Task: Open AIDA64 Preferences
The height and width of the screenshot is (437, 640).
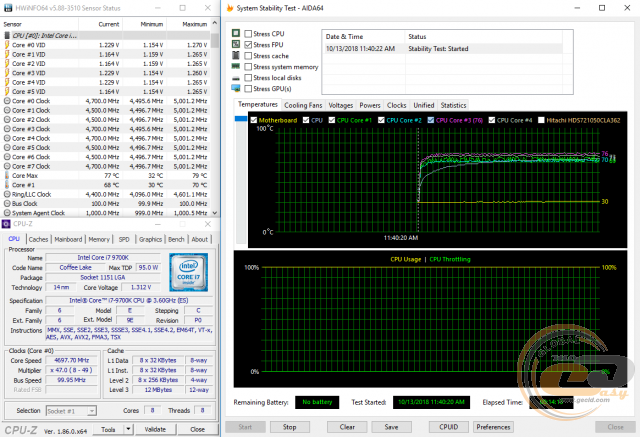Action: pos(493,427)
